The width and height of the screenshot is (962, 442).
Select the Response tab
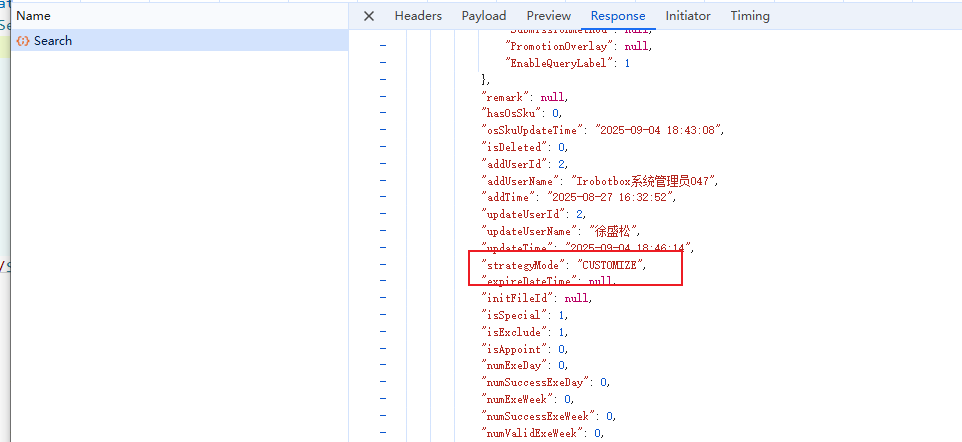pos(618,16)
